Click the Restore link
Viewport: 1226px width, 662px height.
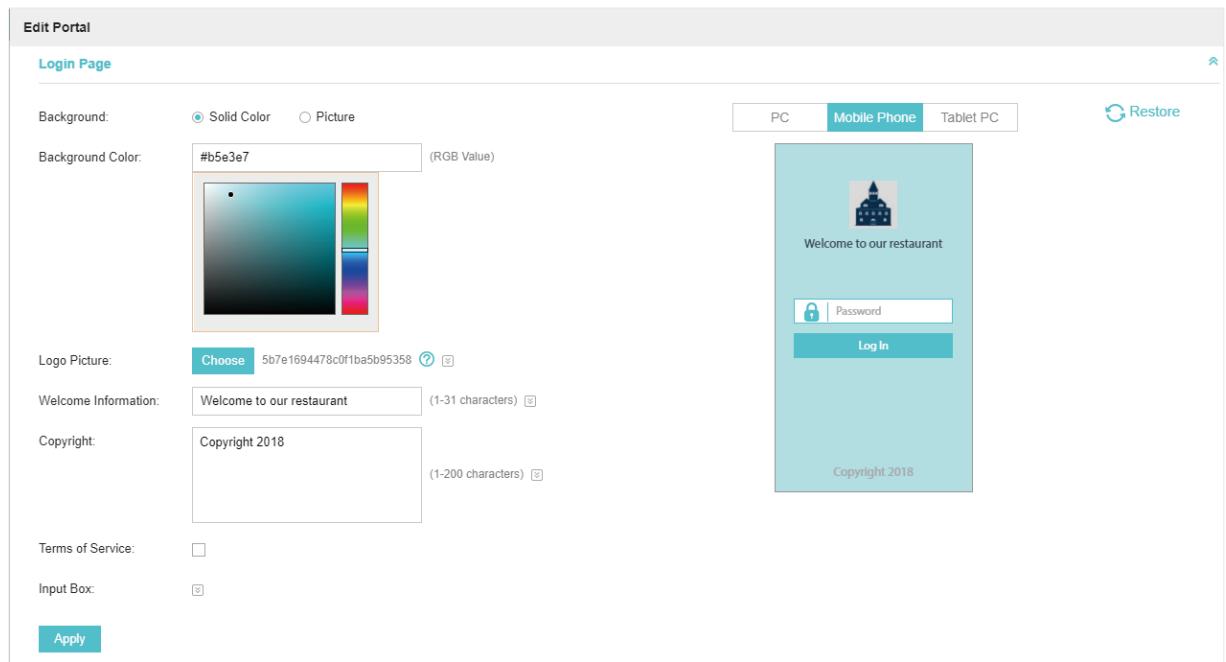pyautogui.click(x=1153, y=112)
